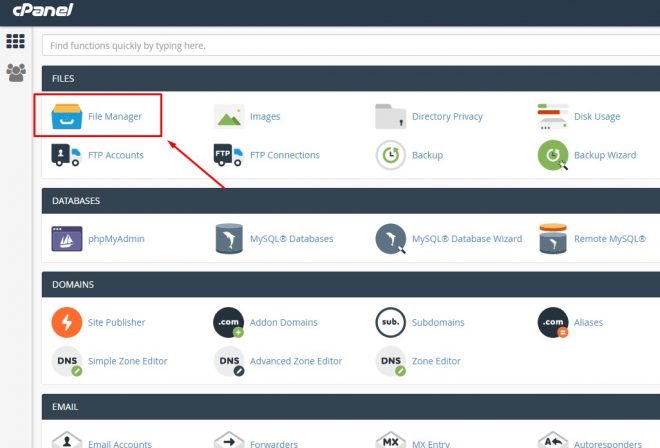Viewport: 660px width, 448px height.
Task: Open the FTP Connections truck icon
Action: (x=229, y=155)
